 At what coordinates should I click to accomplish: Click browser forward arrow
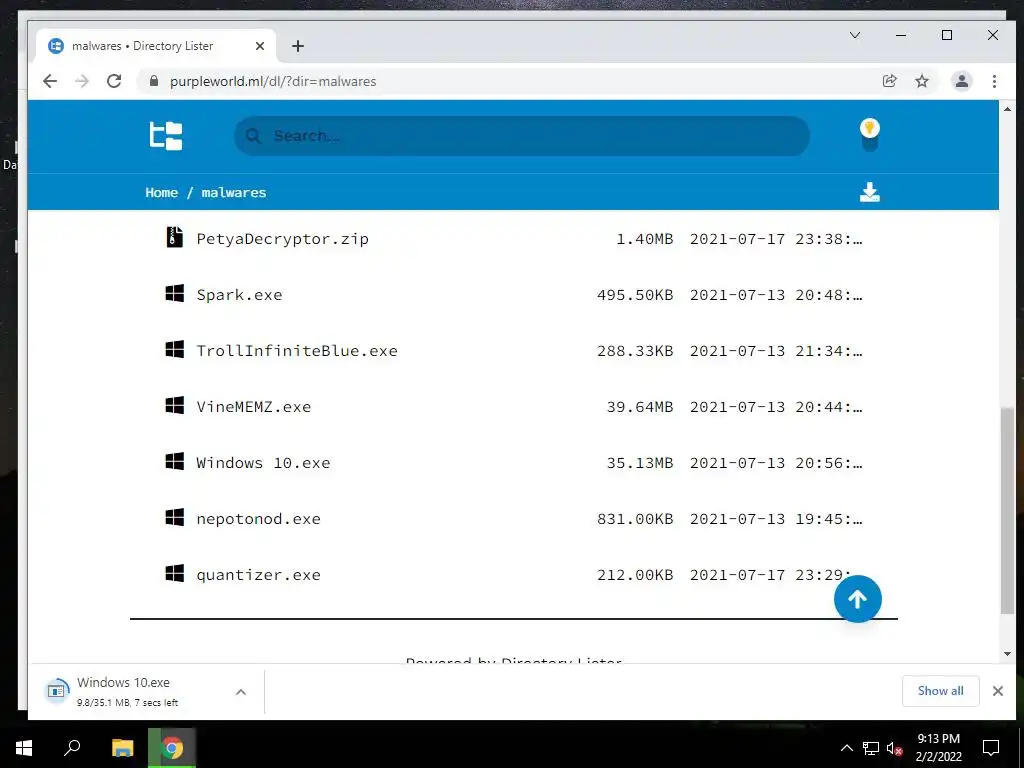[x=82, y=81]
